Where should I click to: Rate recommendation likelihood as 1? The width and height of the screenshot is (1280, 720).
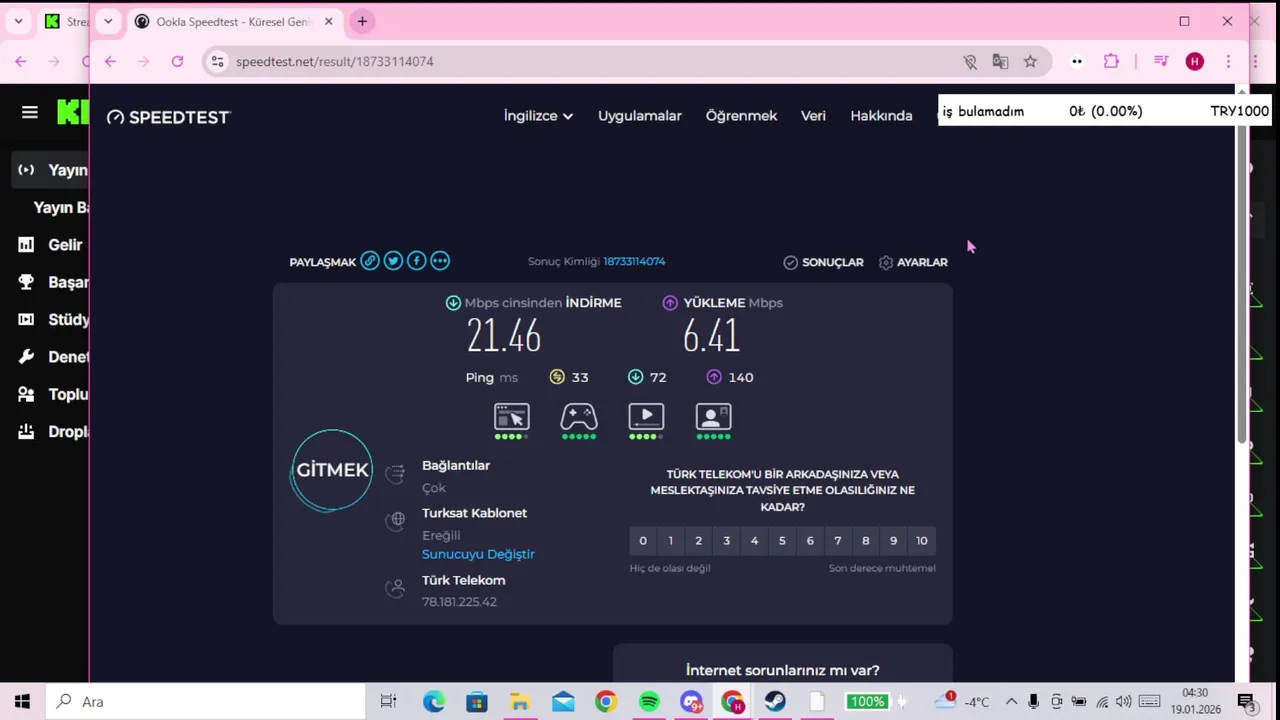click(671, 541)
